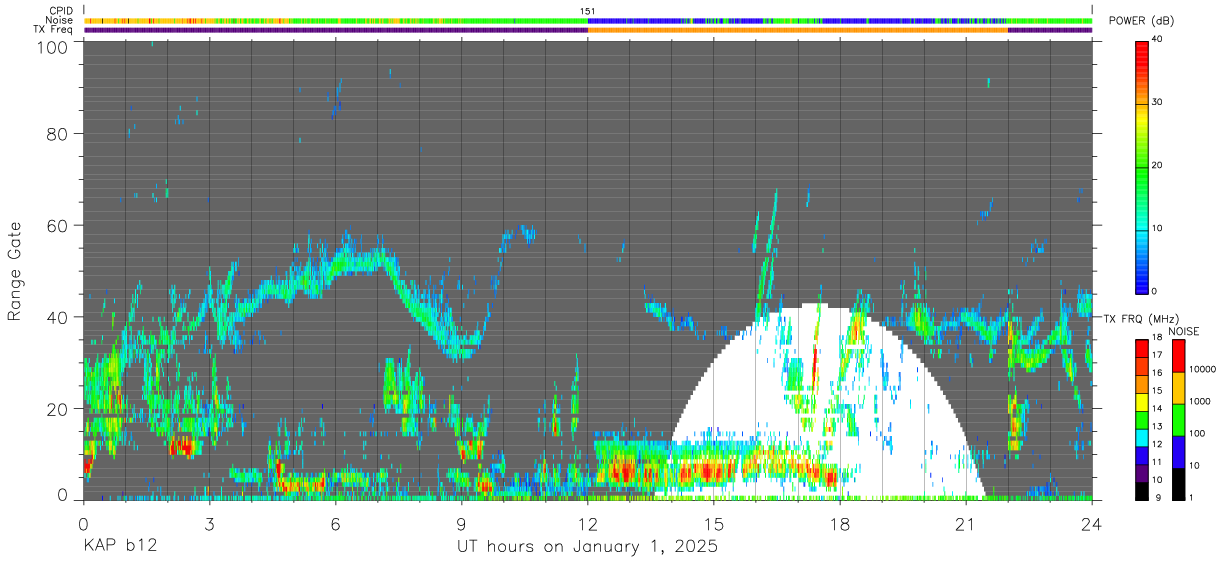
Task: Click the 60 label on the Range Gate axis
Action: click(x=57, y=226)
